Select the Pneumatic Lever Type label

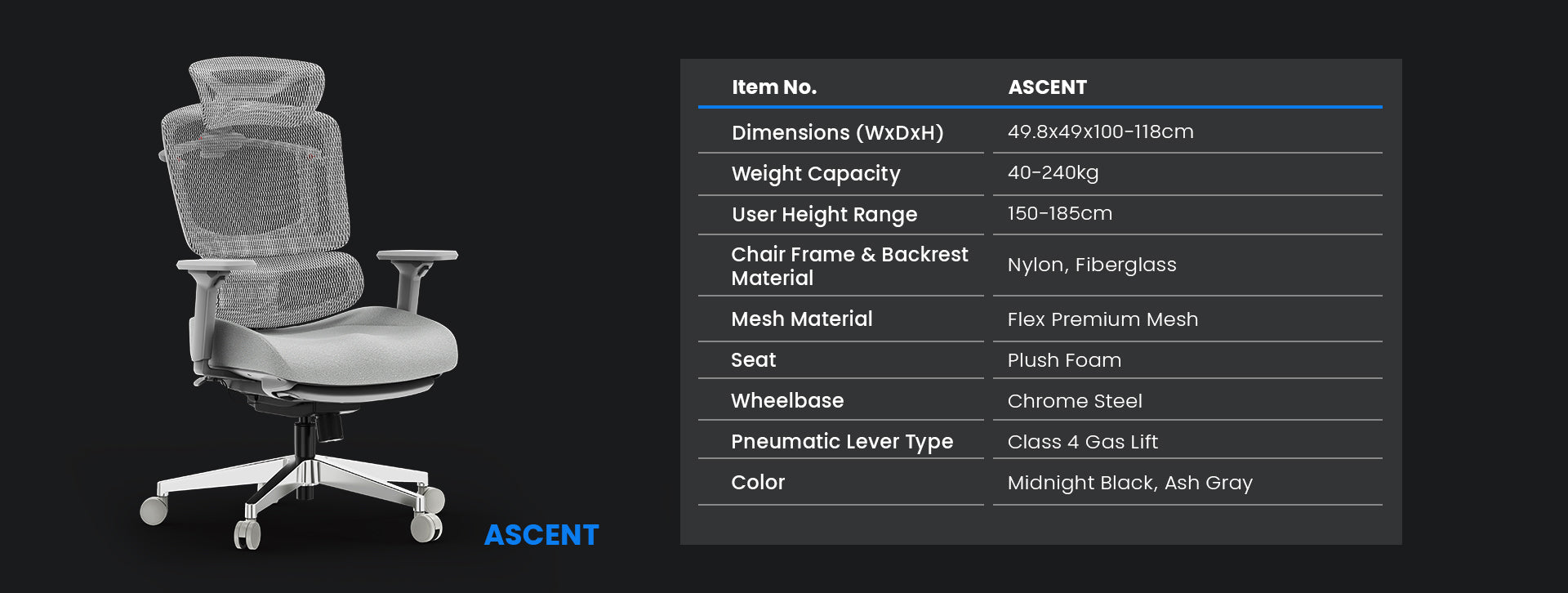coord(841,441)
